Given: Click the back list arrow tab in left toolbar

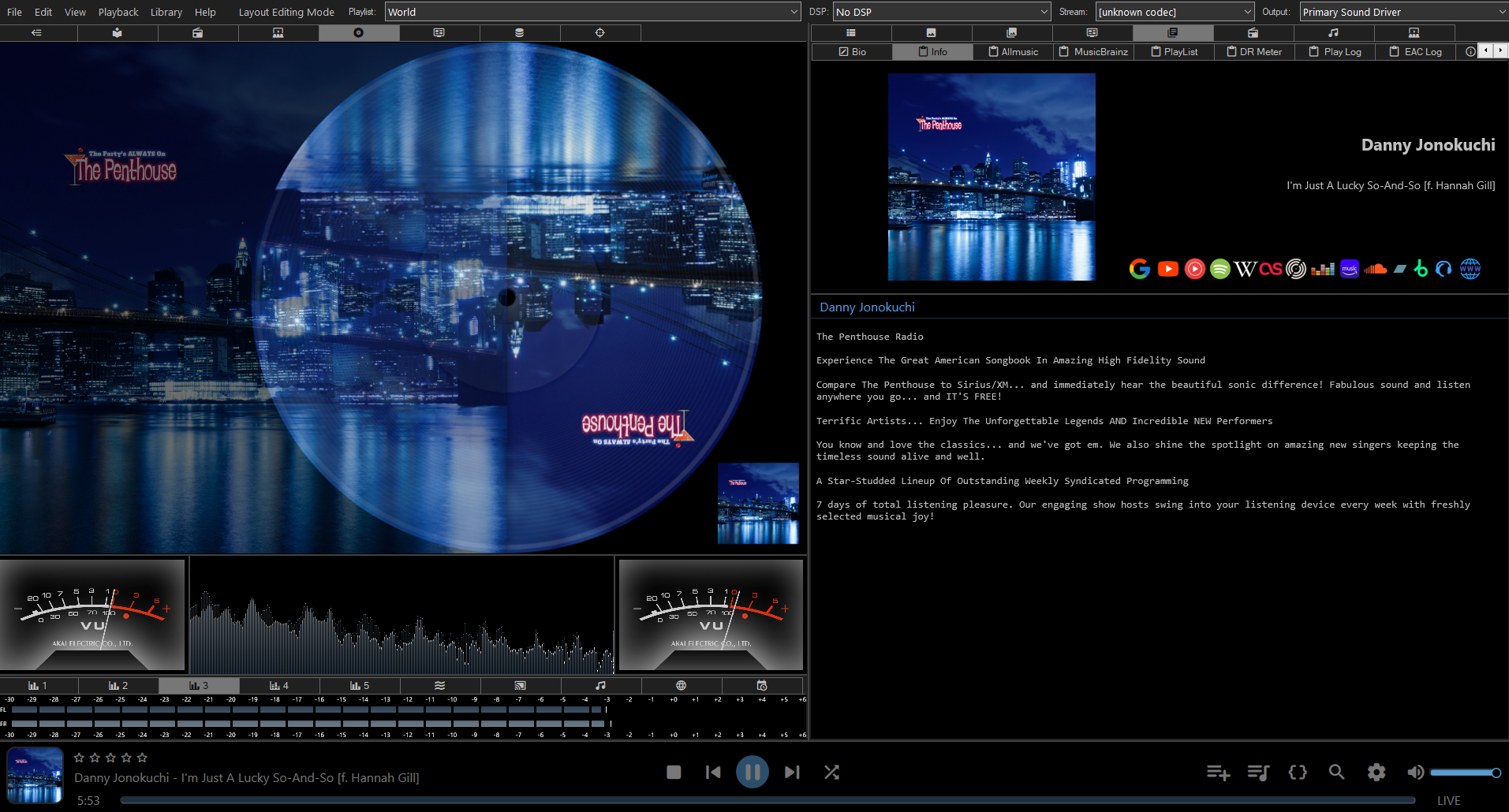Looking at the screenshot, I should point(36,33).
